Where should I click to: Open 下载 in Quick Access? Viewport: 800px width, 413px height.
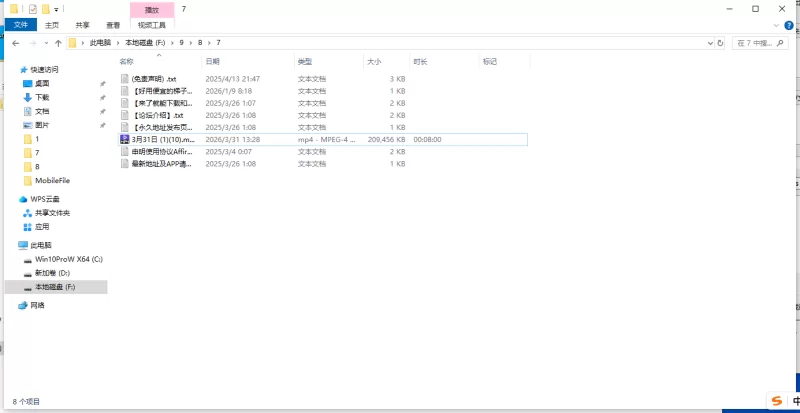[42, 97]
